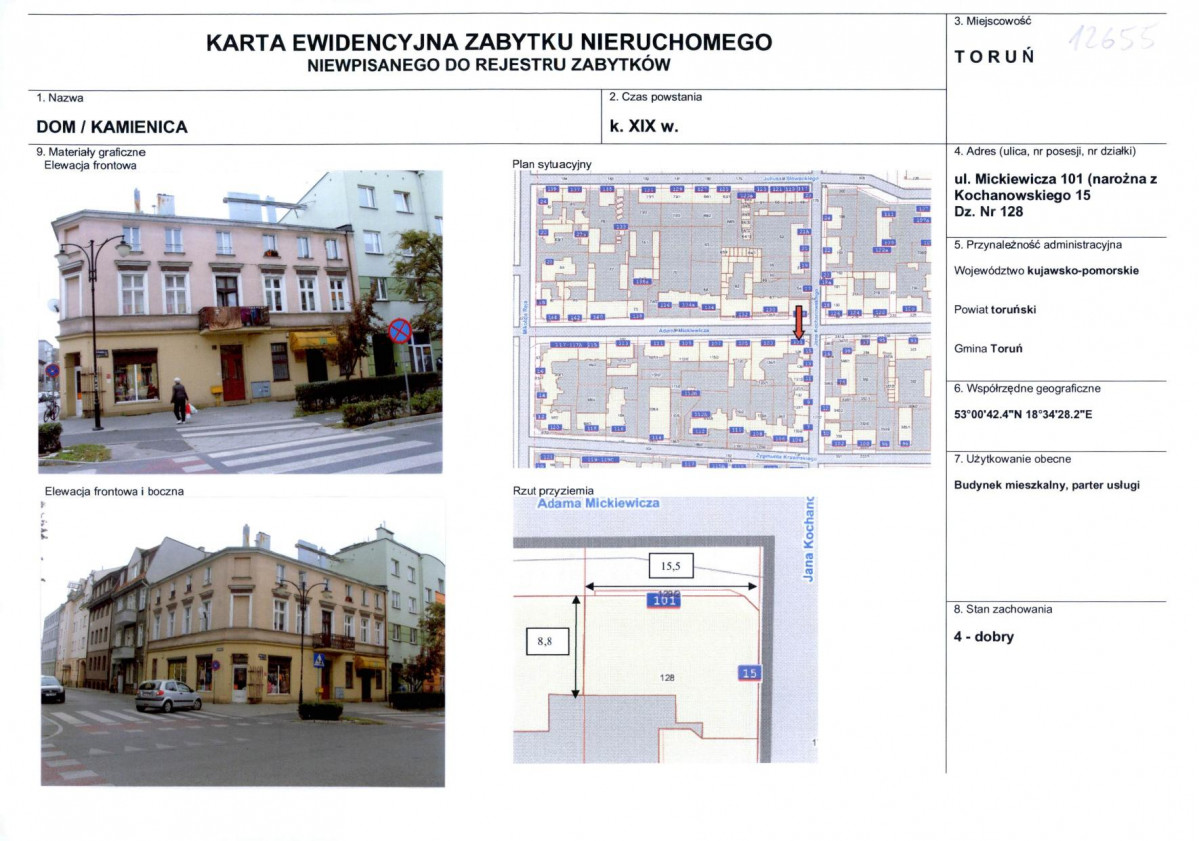The image size is (1199, 841).
Task: Click the caption 'Elewacja frontowa i boczna'
Action: 114,492
